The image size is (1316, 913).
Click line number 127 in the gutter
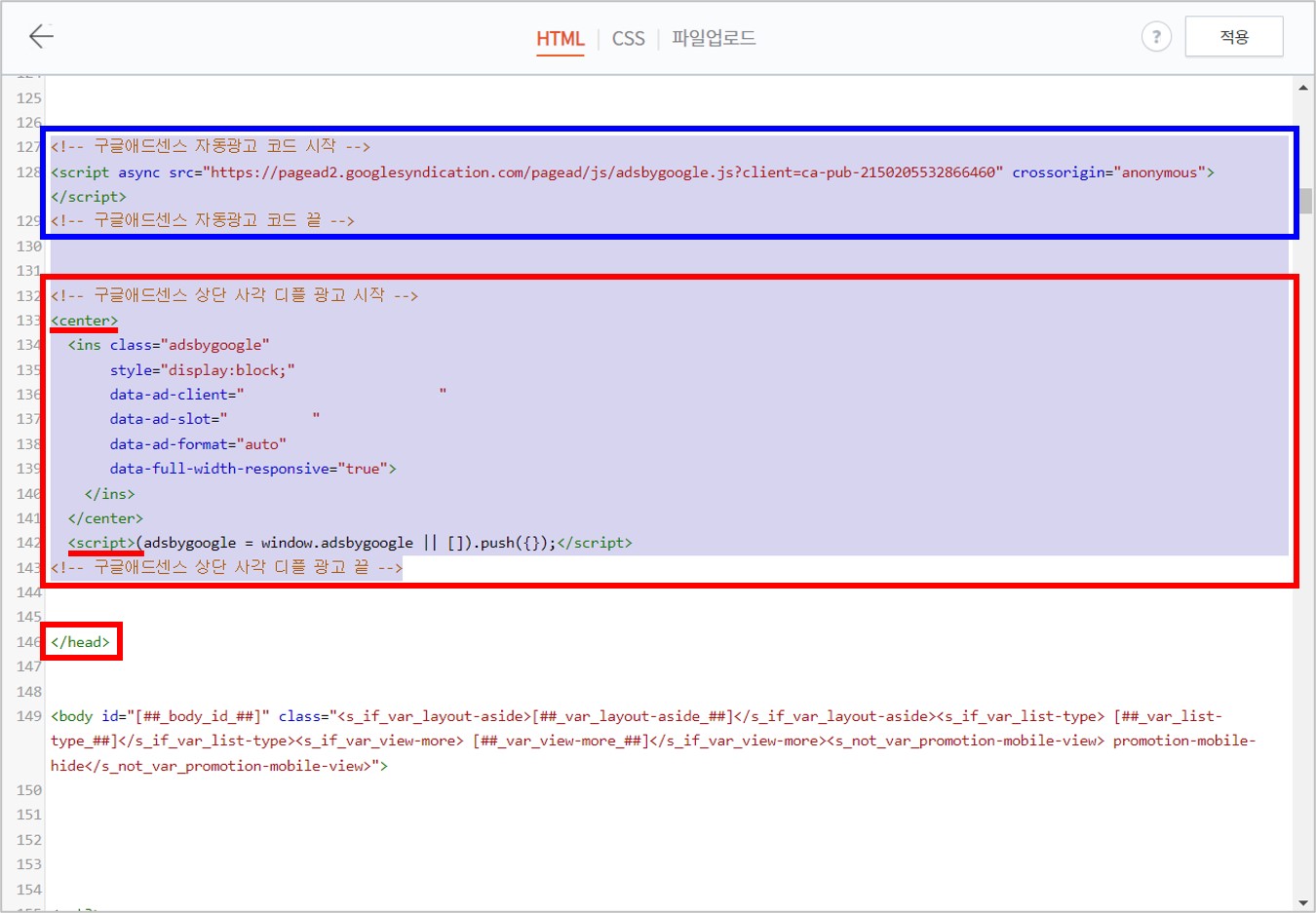(x=28, y=146)
